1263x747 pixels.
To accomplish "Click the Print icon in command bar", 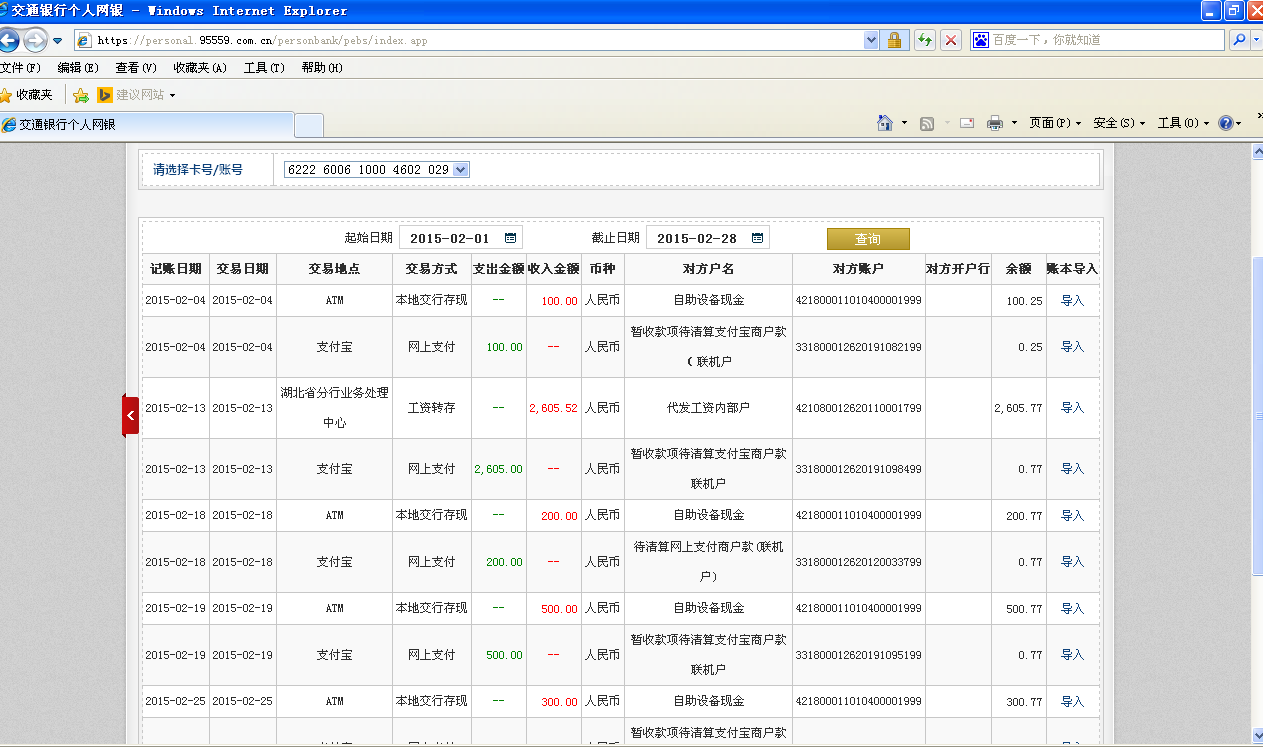I will pyautogui.click(x=995, y=123).
